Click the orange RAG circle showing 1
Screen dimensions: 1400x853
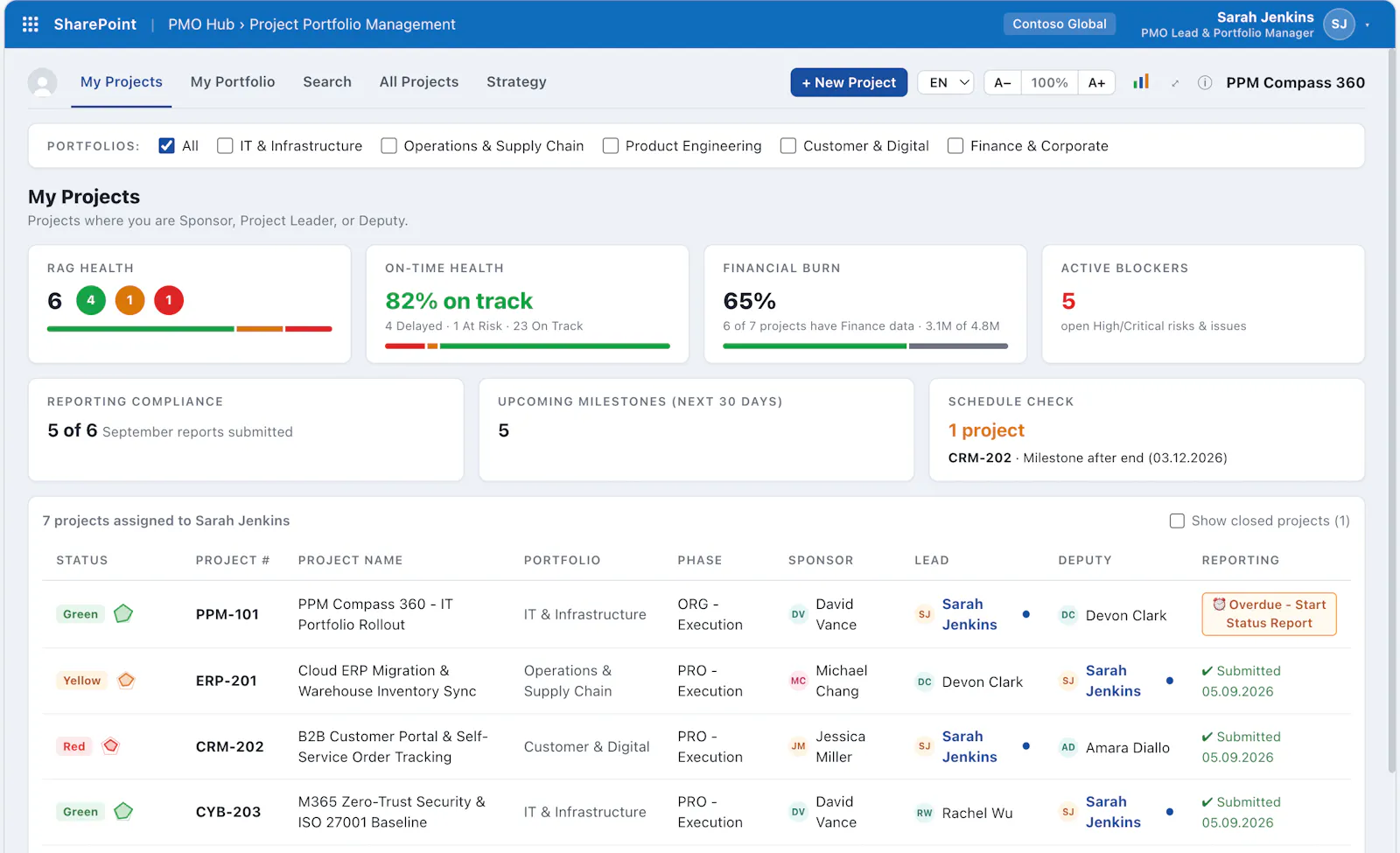click(129, 300)
